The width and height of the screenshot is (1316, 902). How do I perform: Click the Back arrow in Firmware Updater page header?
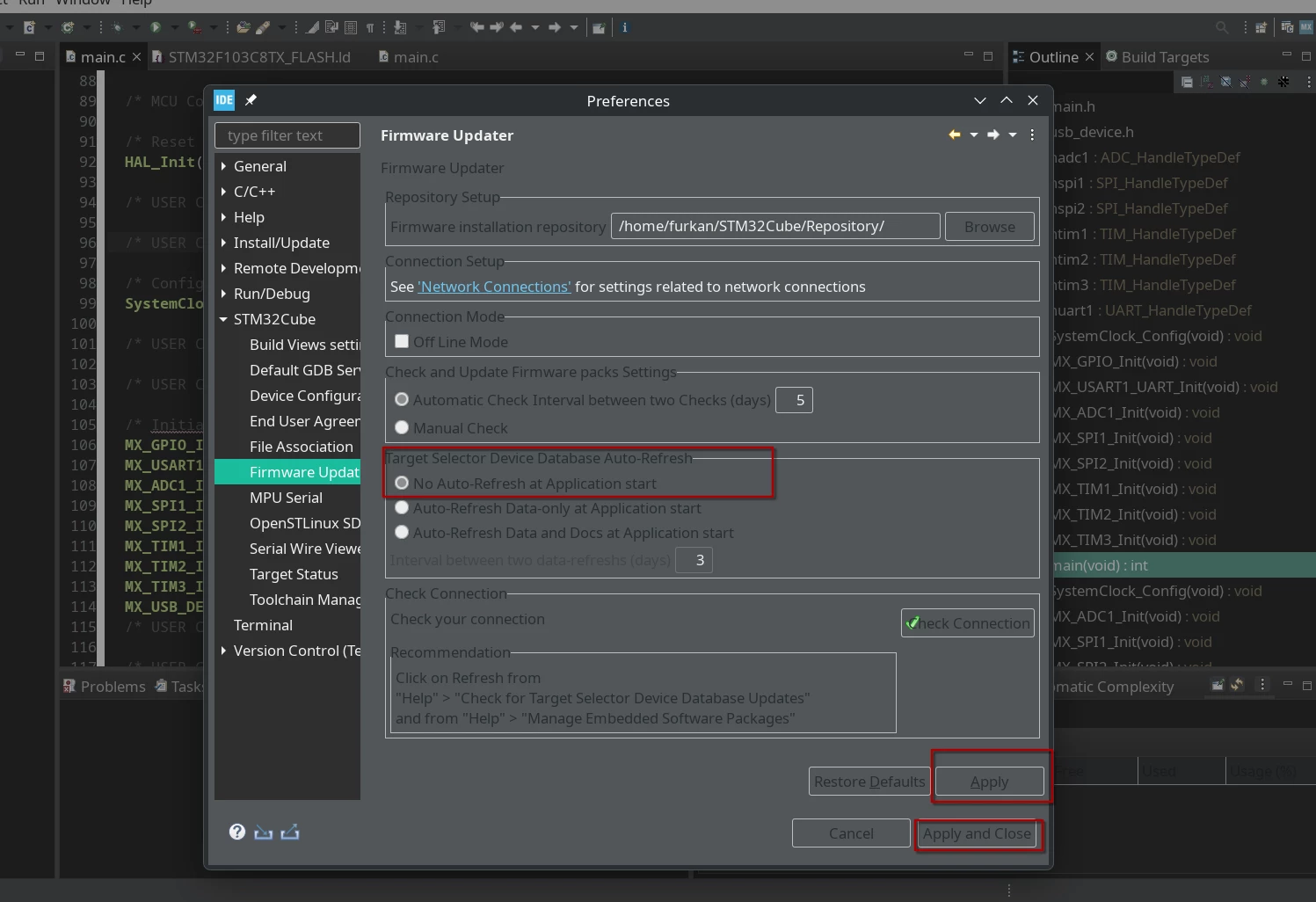[x=955, y=135]
